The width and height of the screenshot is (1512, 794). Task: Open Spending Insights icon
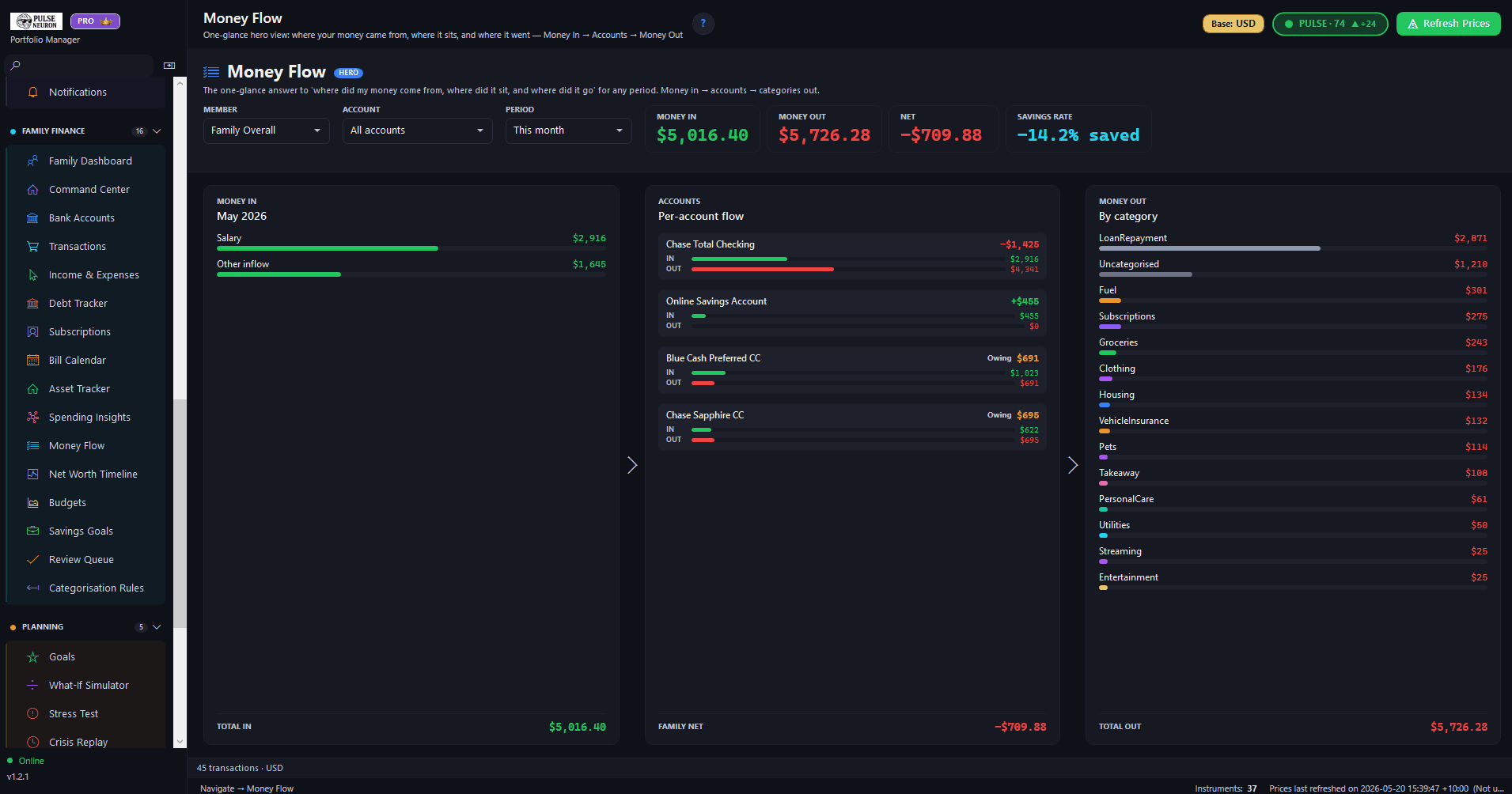[x=32, y=418]
